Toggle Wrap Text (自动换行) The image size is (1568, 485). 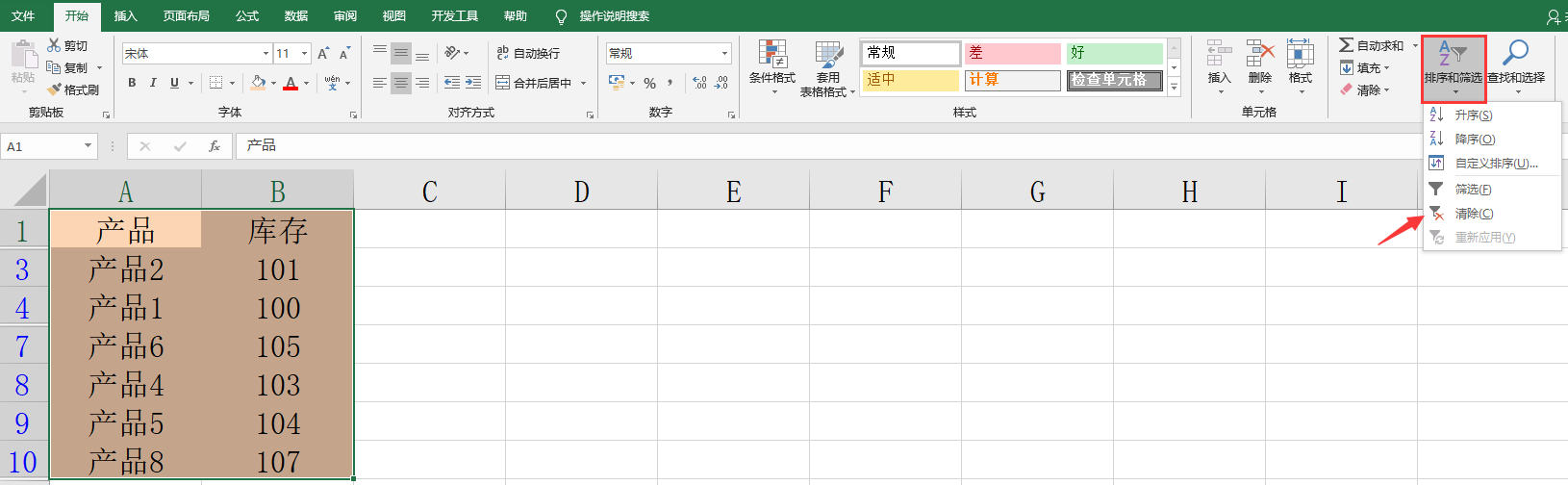pyautogui.click(x=527, y=53)
